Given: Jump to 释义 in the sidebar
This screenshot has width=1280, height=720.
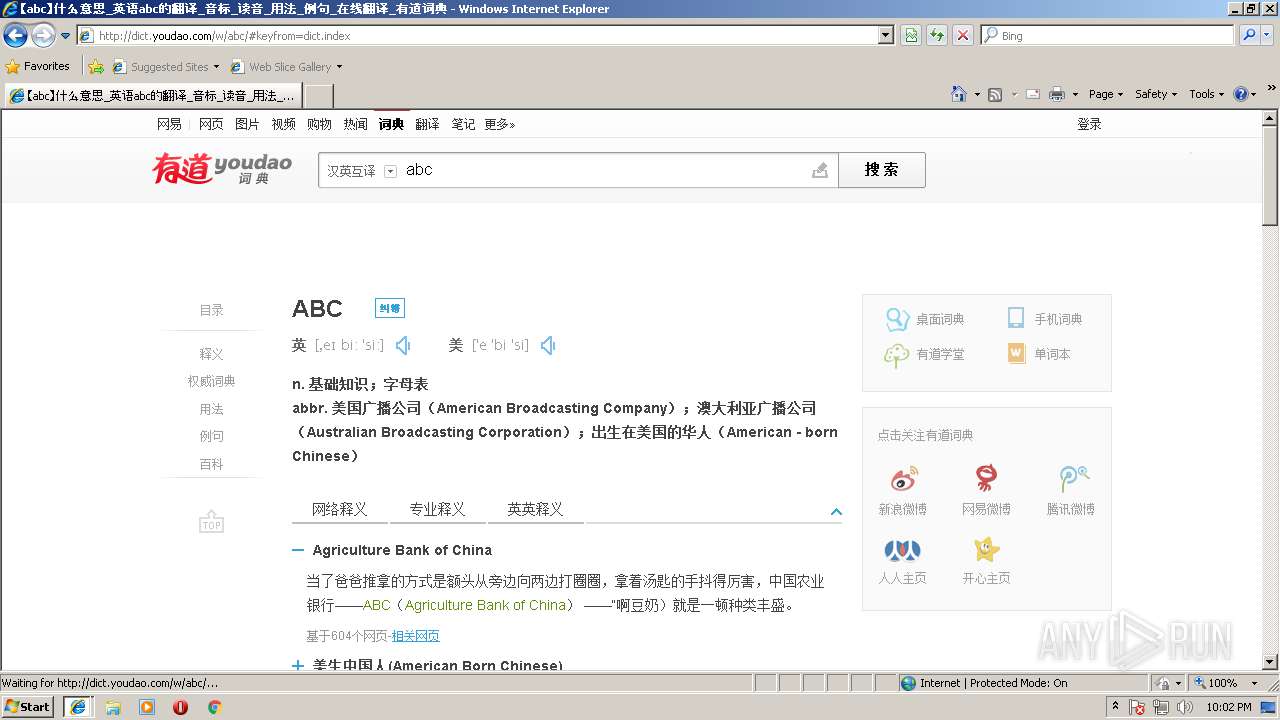Looking at the screenshot, I should [211, 354].
